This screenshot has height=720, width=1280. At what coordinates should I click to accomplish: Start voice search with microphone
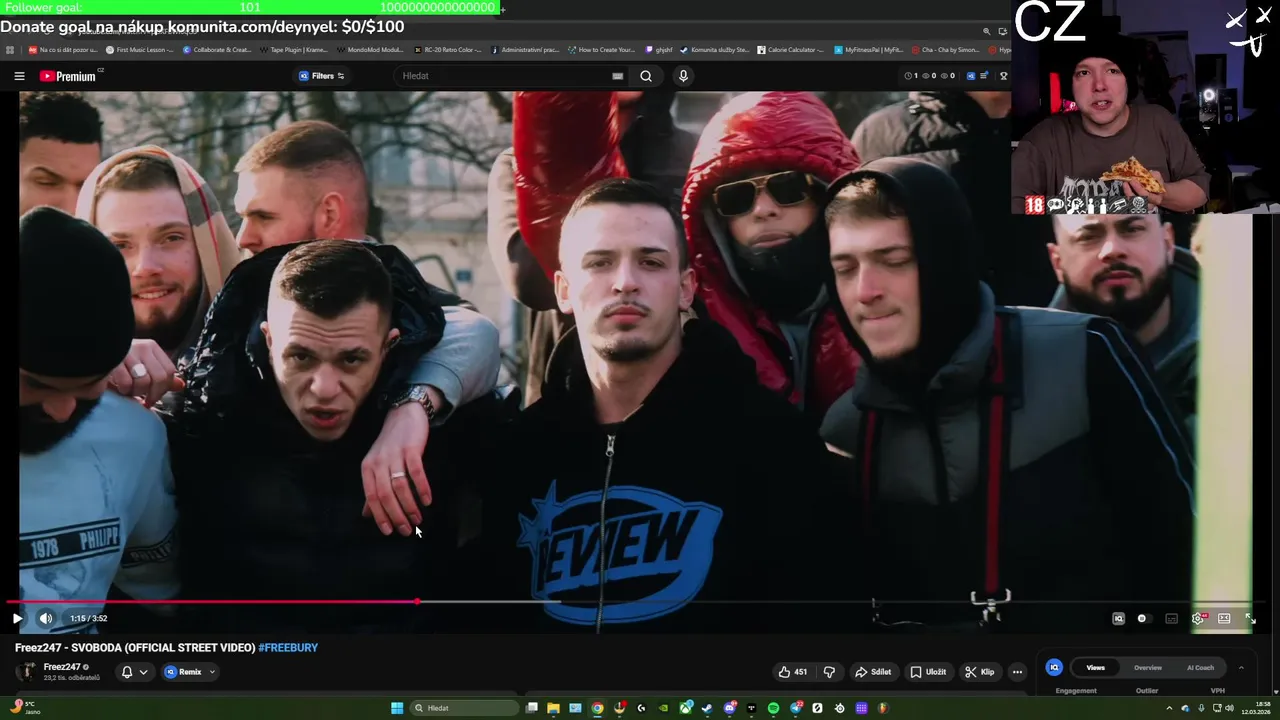[x=684, y=76]
